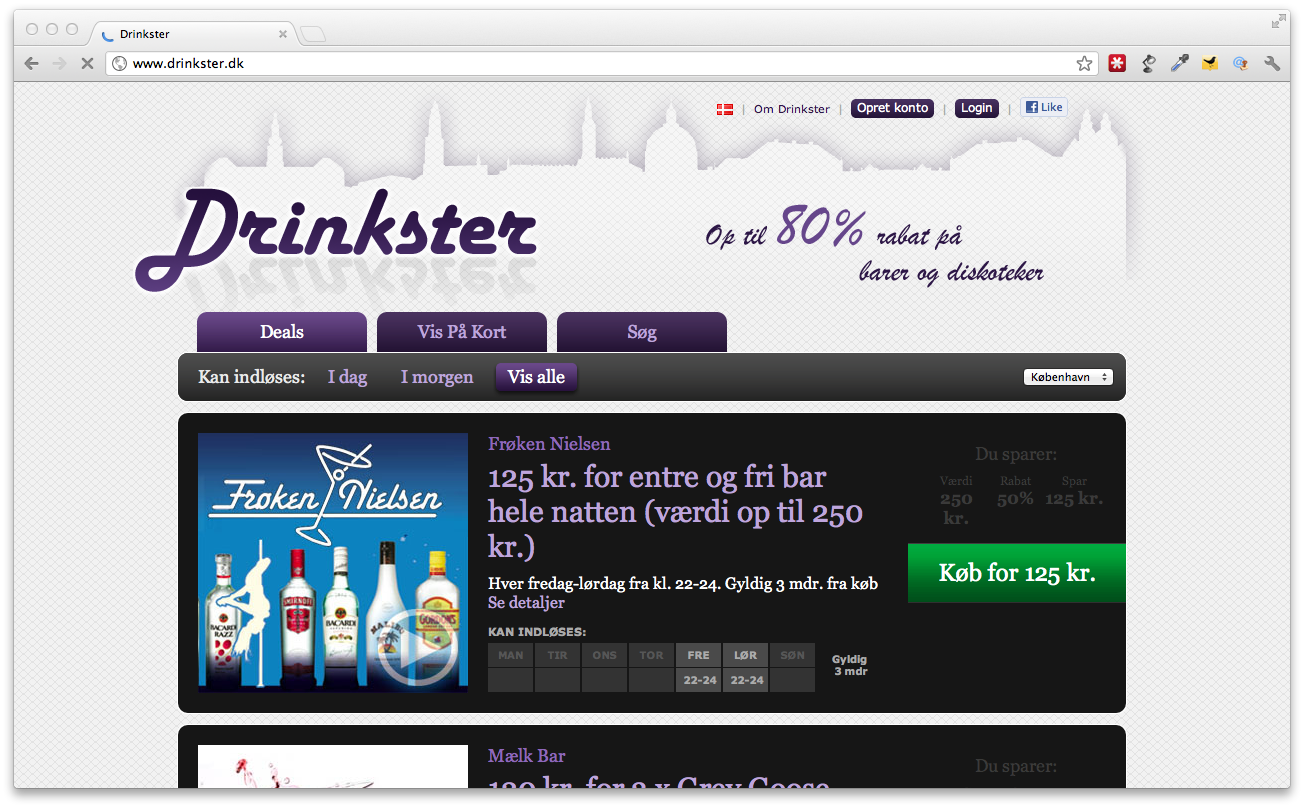Switch to the Deals tab
This screenshot has width=1304, height=808.
(x=282, y=332)
